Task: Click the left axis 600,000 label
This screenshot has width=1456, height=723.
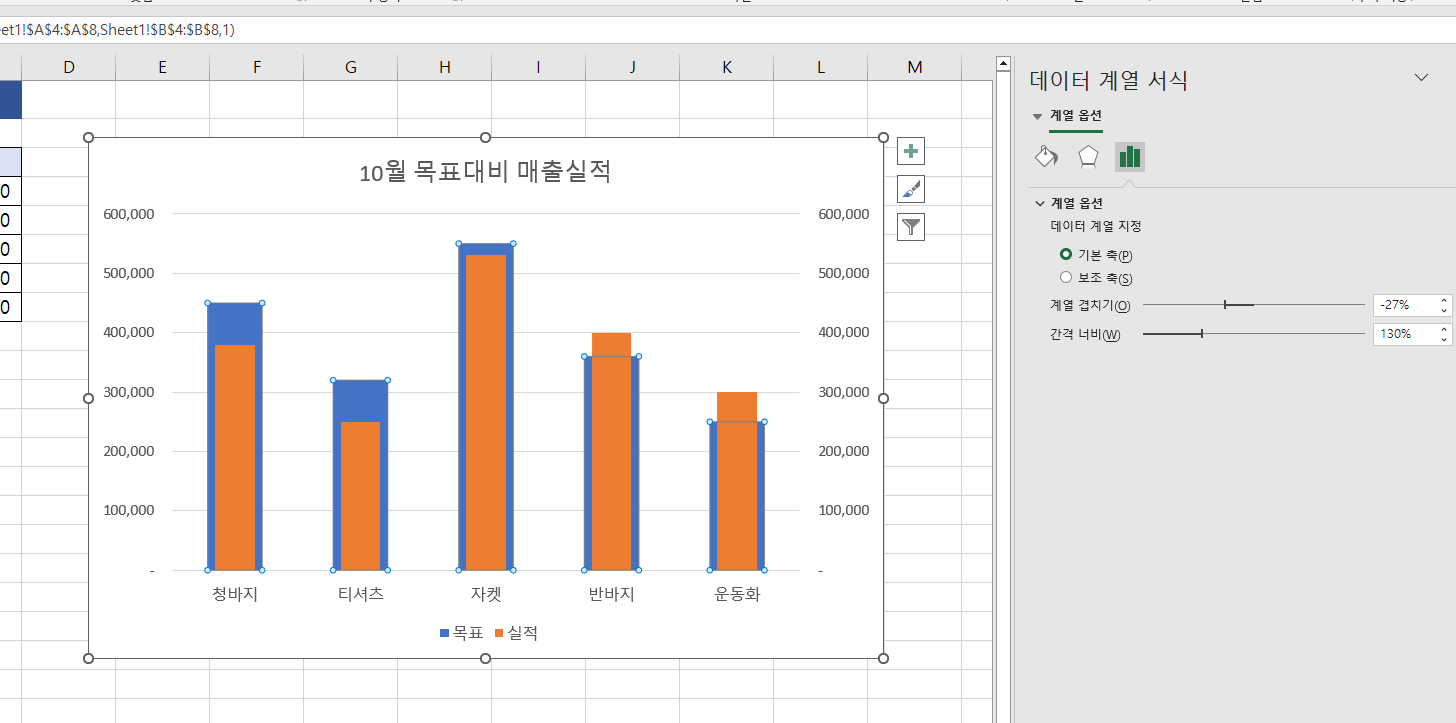Action: 129,214
